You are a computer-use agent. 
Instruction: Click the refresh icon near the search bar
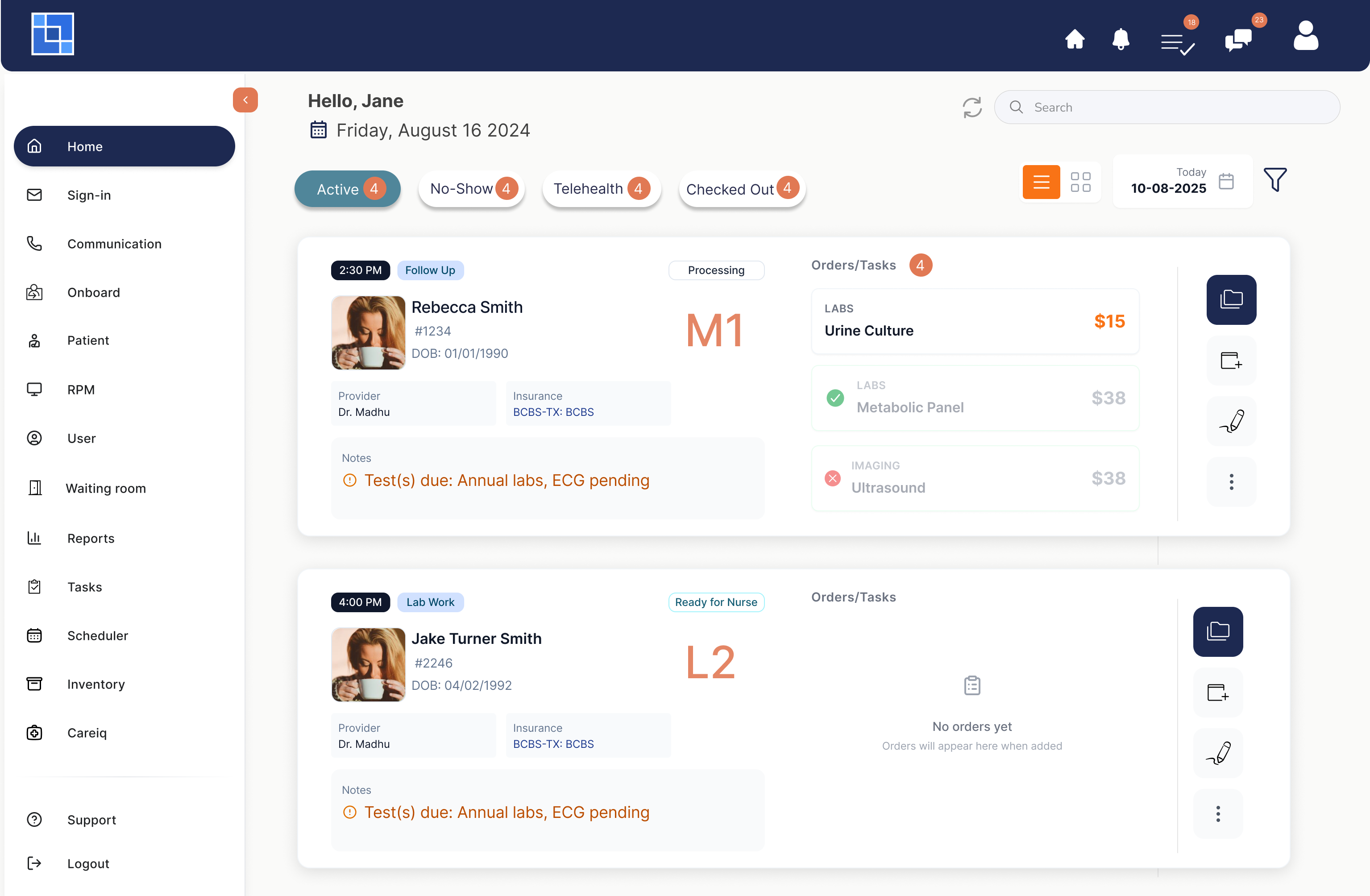coord(973,107)
